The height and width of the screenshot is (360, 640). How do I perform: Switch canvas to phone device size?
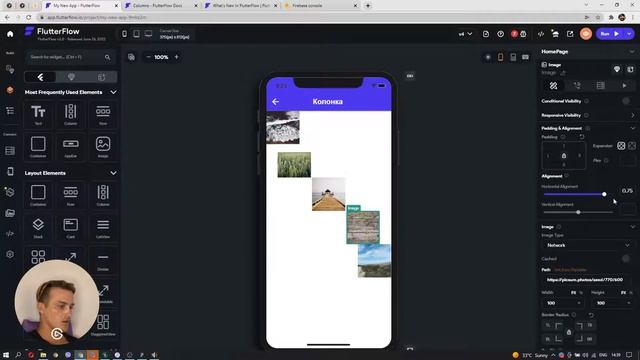[x=124, y=34]
